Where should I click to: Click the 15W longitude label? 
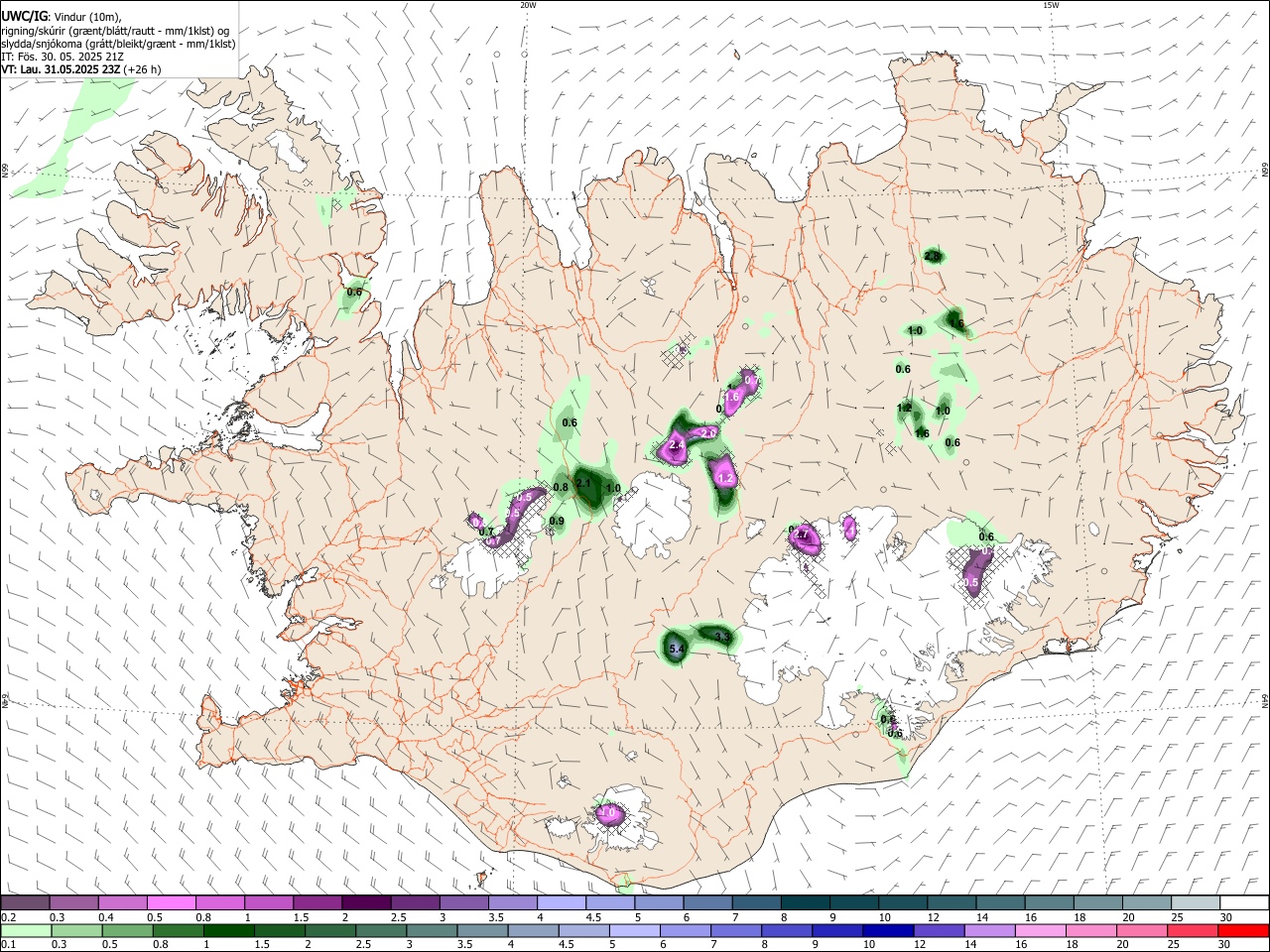[x=1051, y=5]
